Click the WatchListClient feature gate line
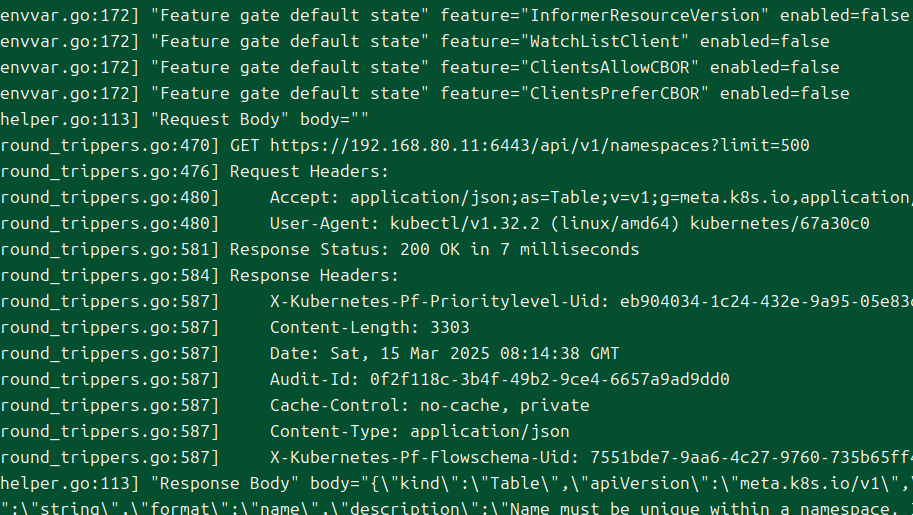 coord(415,41)
